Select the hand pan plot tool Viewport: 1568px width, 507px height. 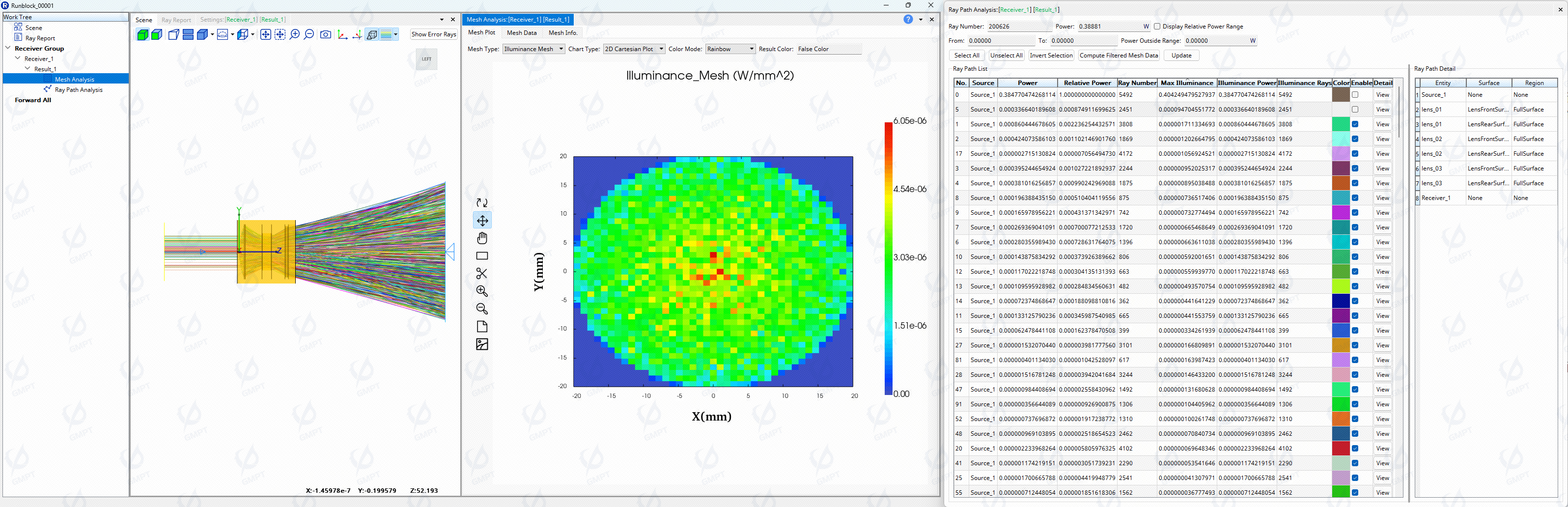(x=482, y=238)
